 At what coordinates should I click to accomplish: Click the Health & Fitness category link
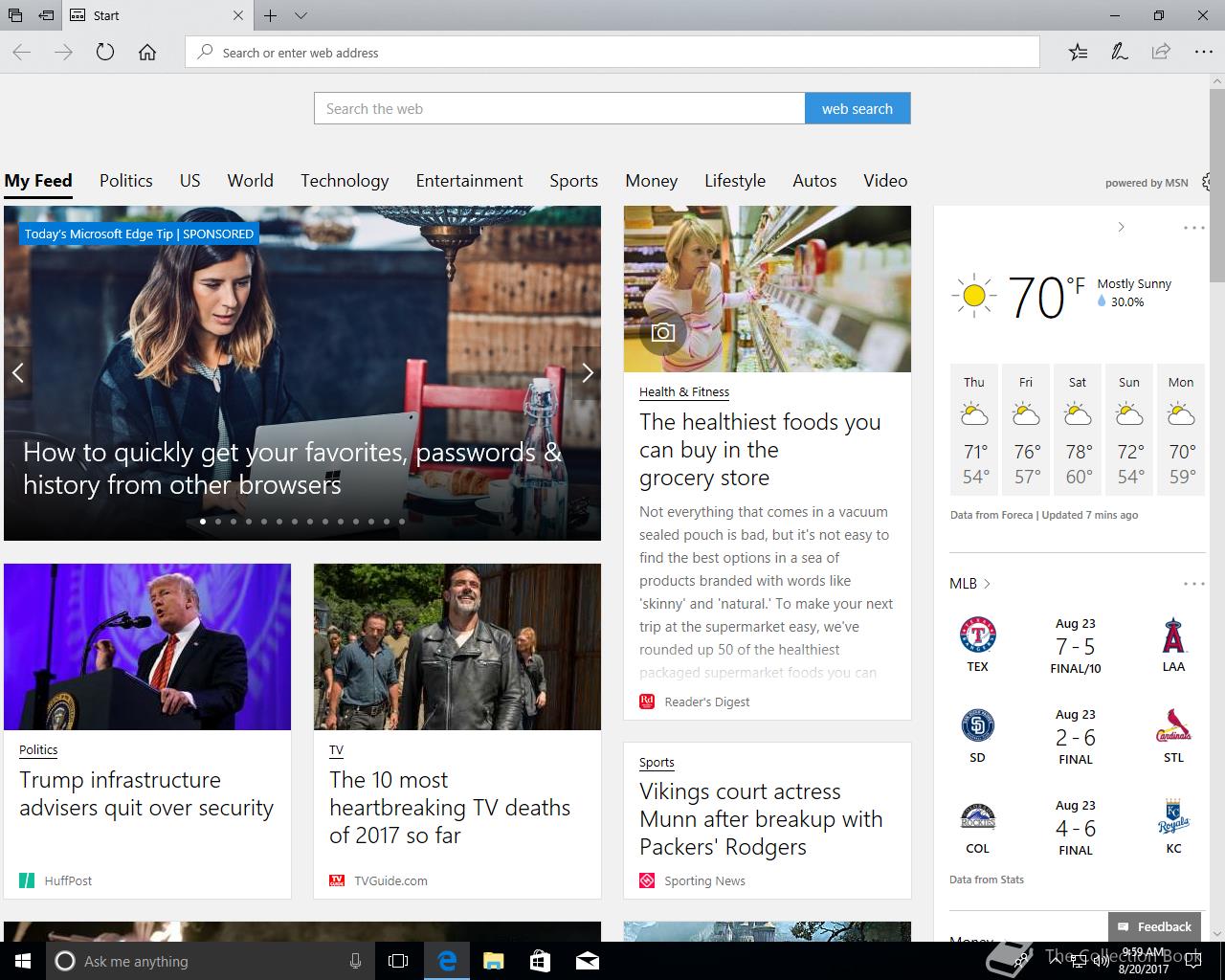coord(684,391)
